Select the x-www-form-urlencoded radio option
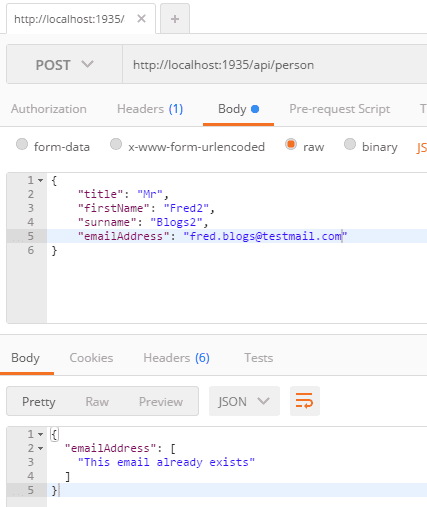Viewport: 427px width, 507px height. tap(116, 144)
